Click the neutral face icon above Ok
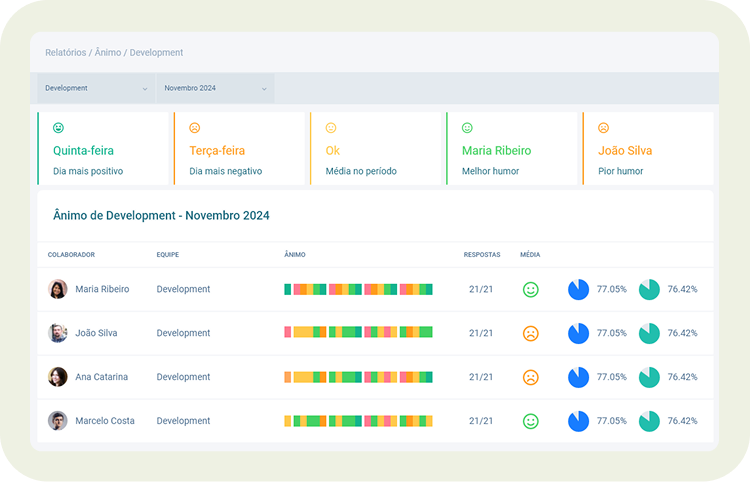The width and height of the screenshot is (750, 482). click(331, 128)
